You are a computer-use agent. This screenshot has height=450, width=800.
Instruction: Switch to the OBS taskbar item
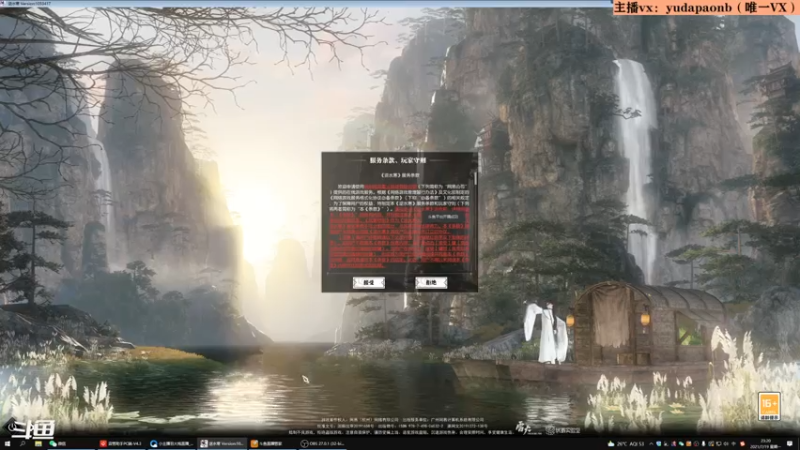[x=322, y=444]
